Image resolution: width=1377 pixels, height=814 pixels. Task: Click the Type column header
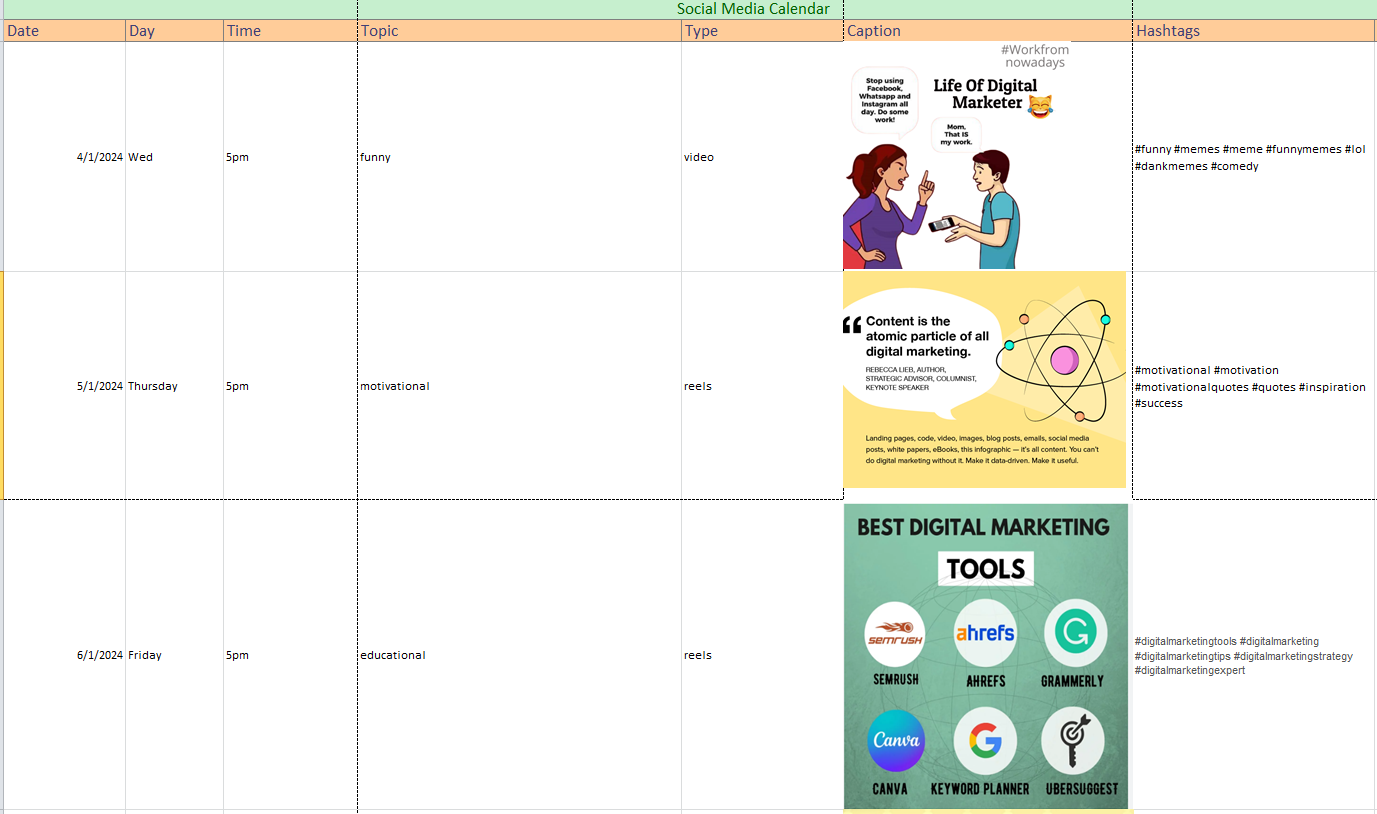(x=763, y=31)
